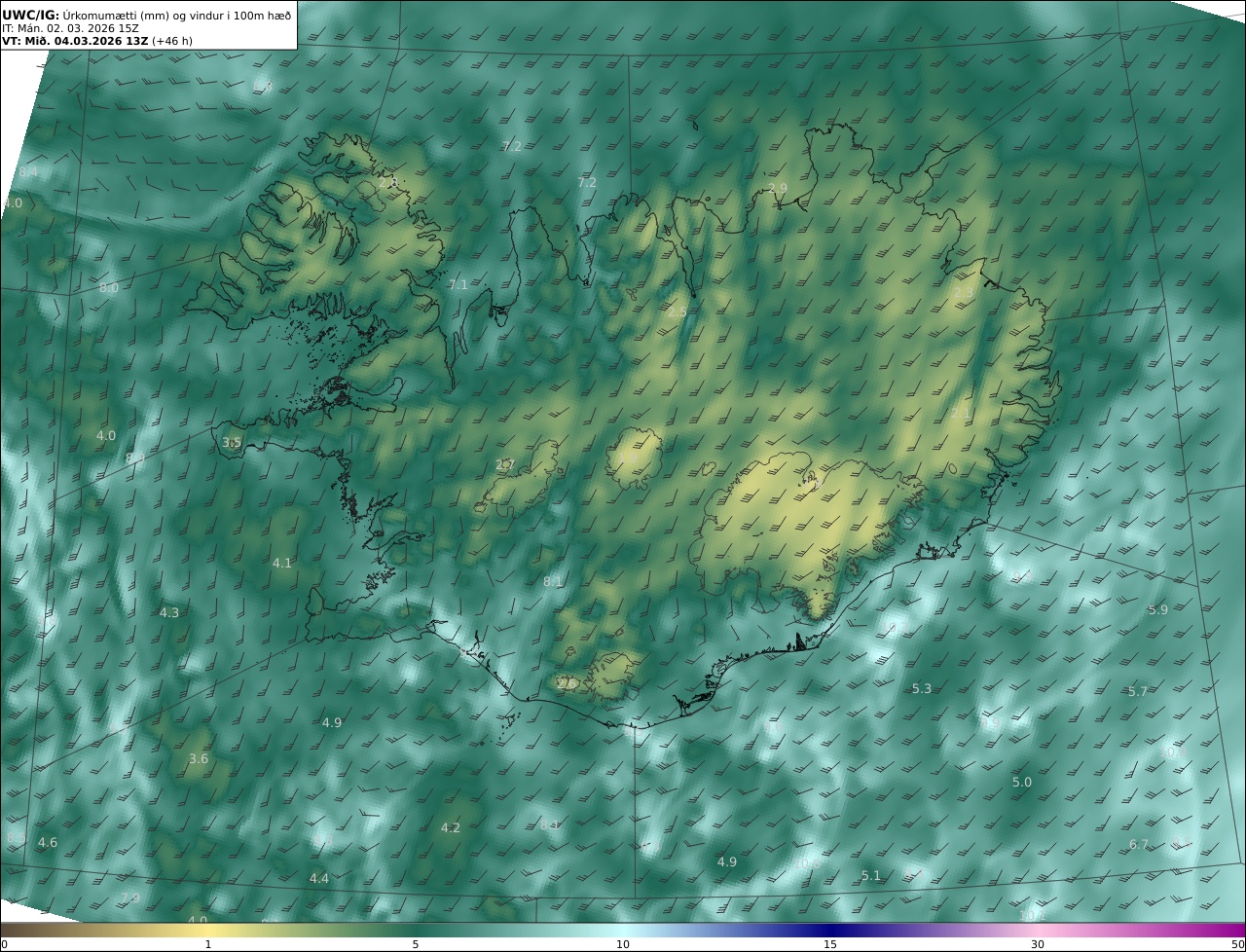The image size is (1246, 952).
Task: Click the 2.3 value label on the map
Action: pyautogui.click(x=963, y=293)
